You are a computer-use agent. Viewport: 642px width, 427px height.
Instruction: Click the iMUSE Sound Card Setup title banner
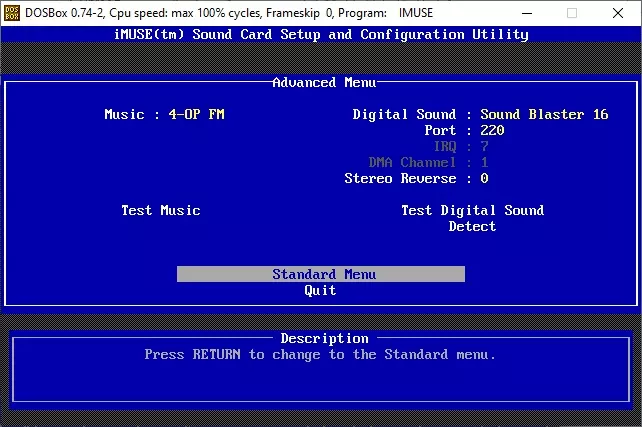click(x=321, y=34)
